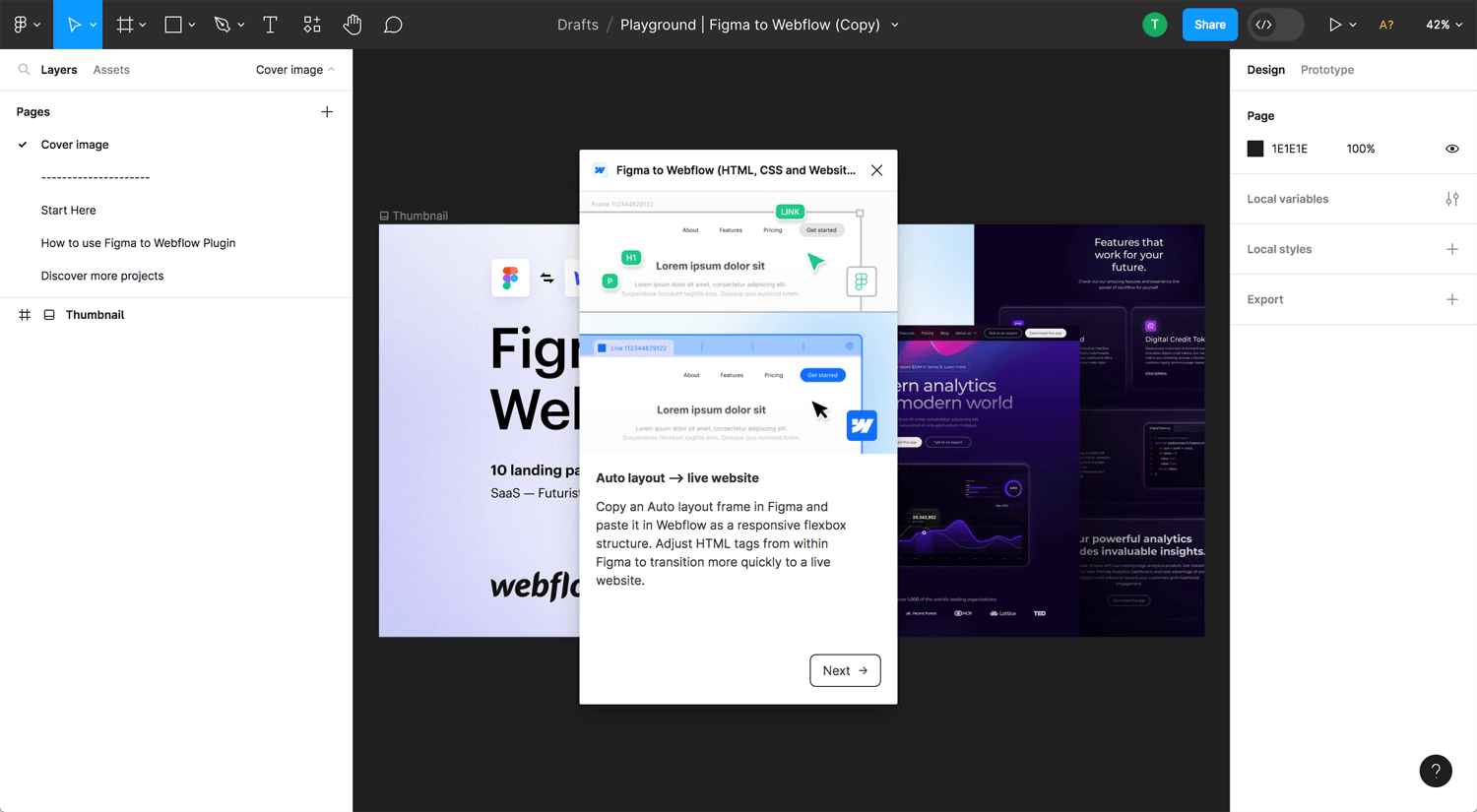The height and width of the screenshot is (812, 1477).
Task: Open present options dropdown arrow
Action: coord(1353,25)
